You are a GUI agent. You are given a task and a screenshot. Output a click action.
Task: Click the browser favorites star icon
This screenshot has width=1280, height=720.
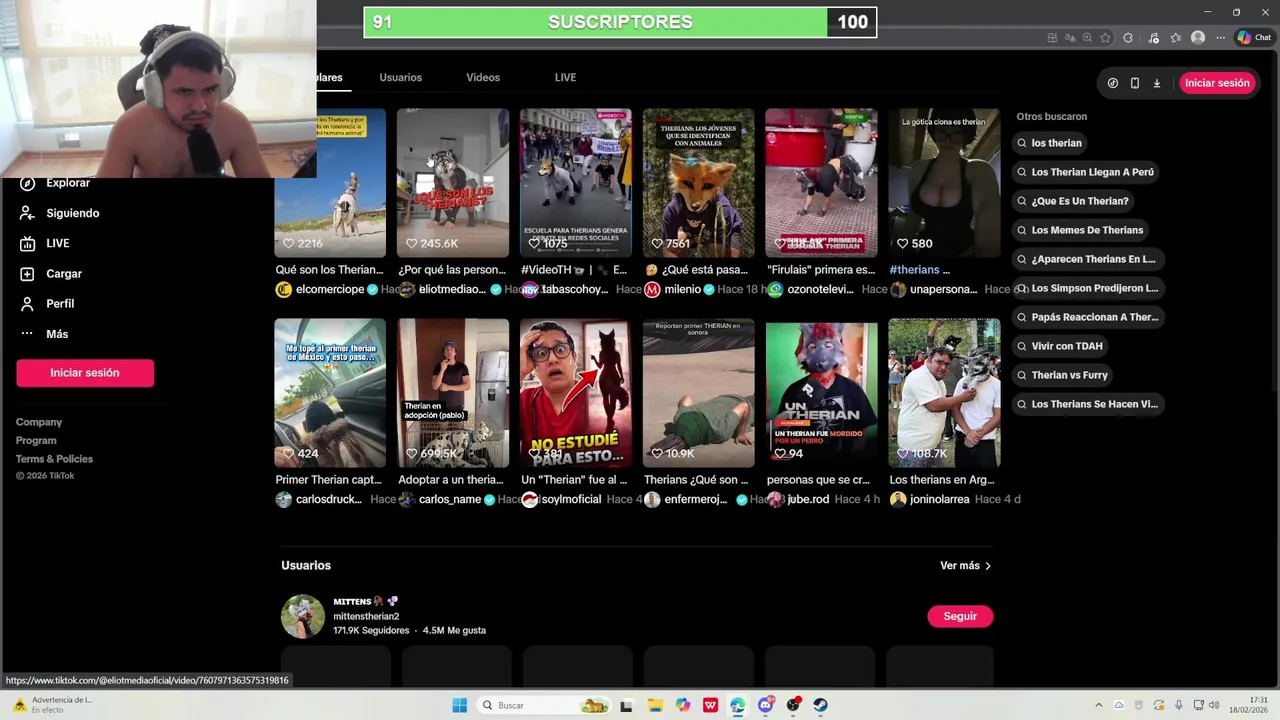click(1105, 38)
